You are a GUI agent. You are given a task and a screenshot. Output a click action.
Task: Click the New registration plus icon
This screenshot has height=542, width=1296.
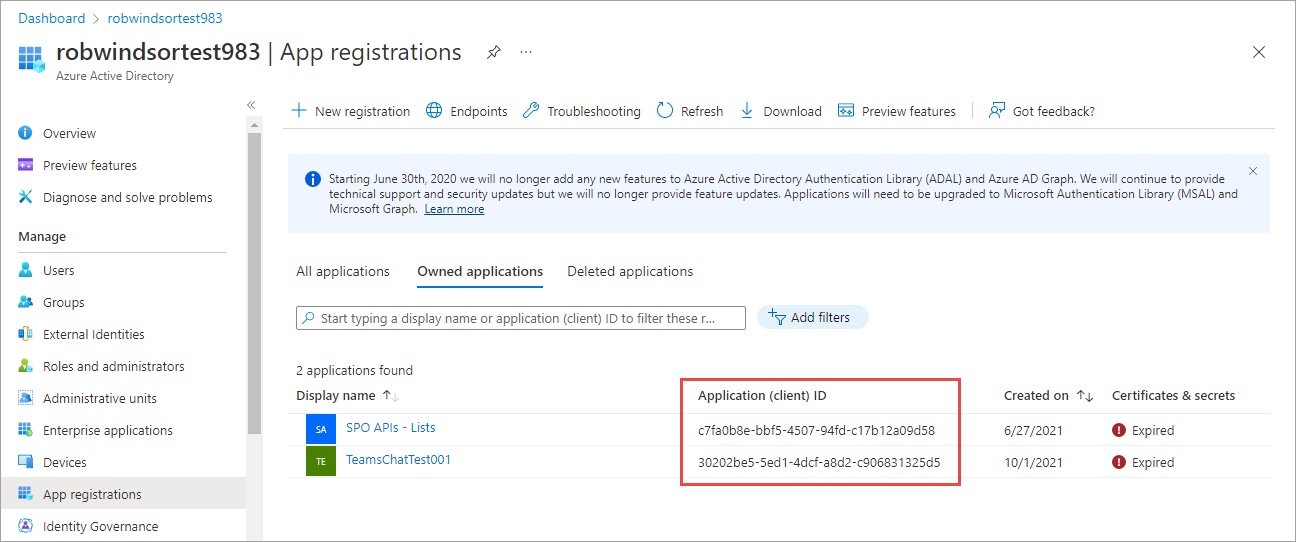pos(299,111)
